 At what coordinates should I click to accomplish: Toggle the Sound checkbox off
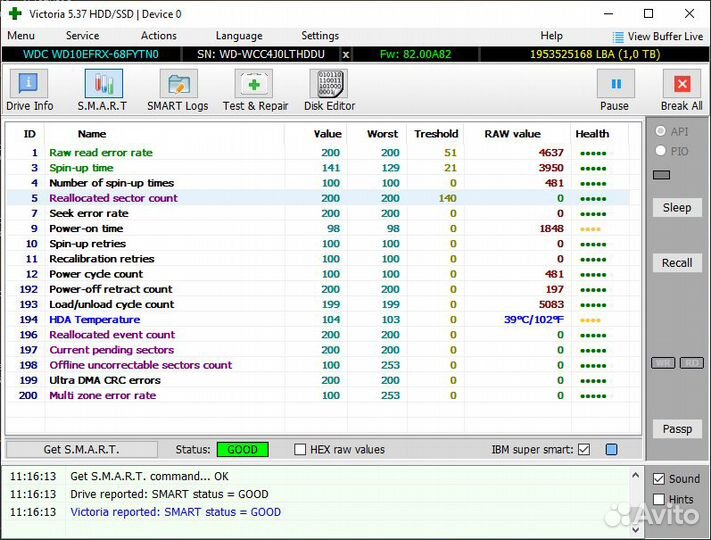pos(658,479)
